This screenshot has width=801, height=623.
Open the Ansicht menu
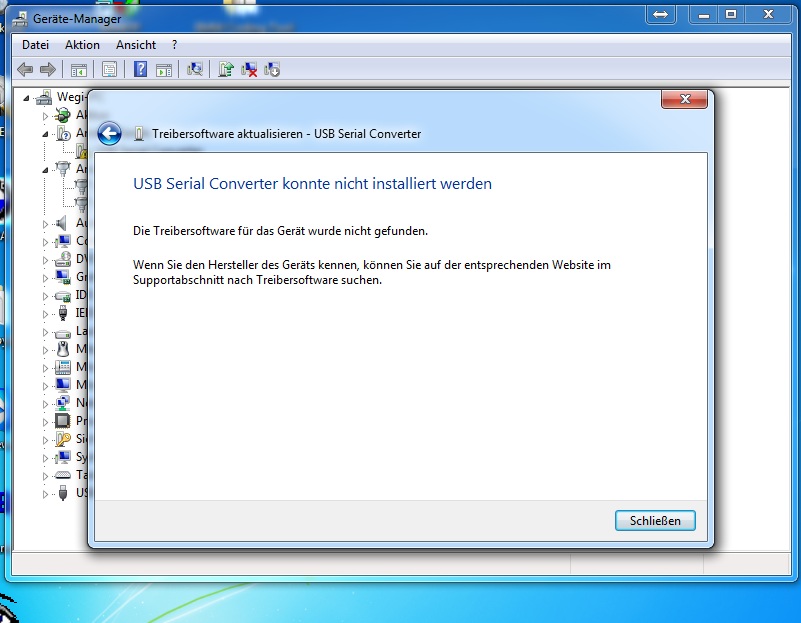tap(136, 45)
